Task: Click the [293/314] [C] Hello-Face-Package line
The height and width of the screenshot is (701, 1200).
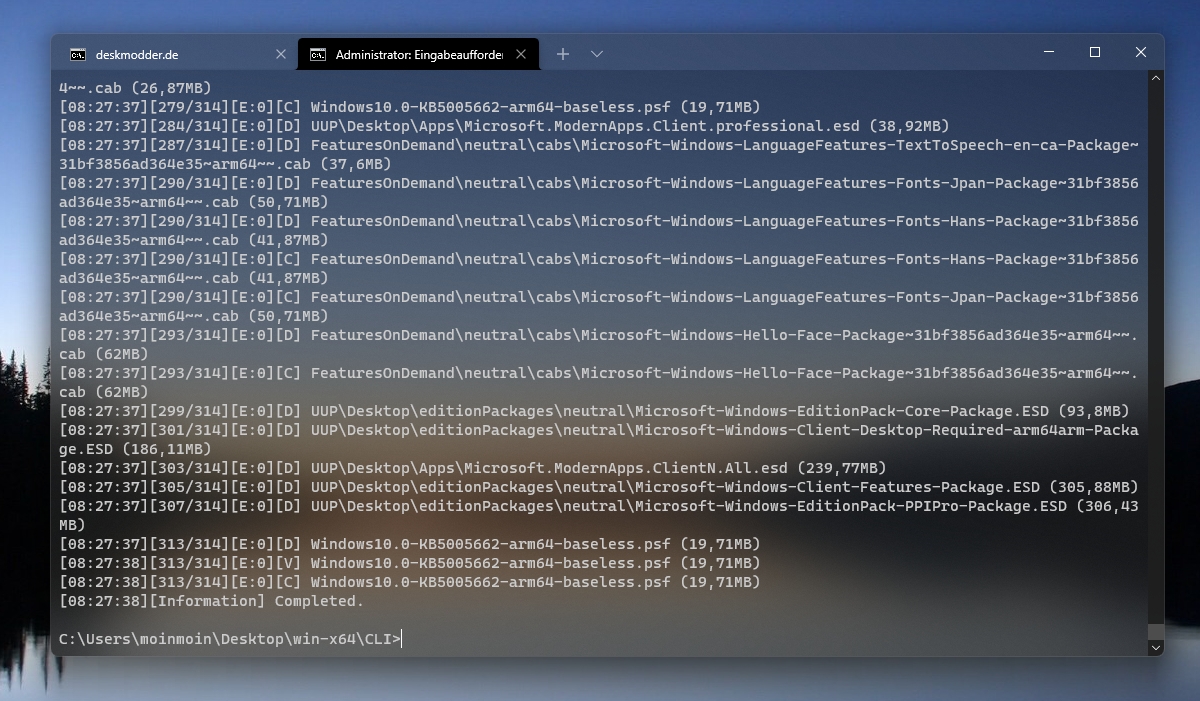Action: point(599,382)
